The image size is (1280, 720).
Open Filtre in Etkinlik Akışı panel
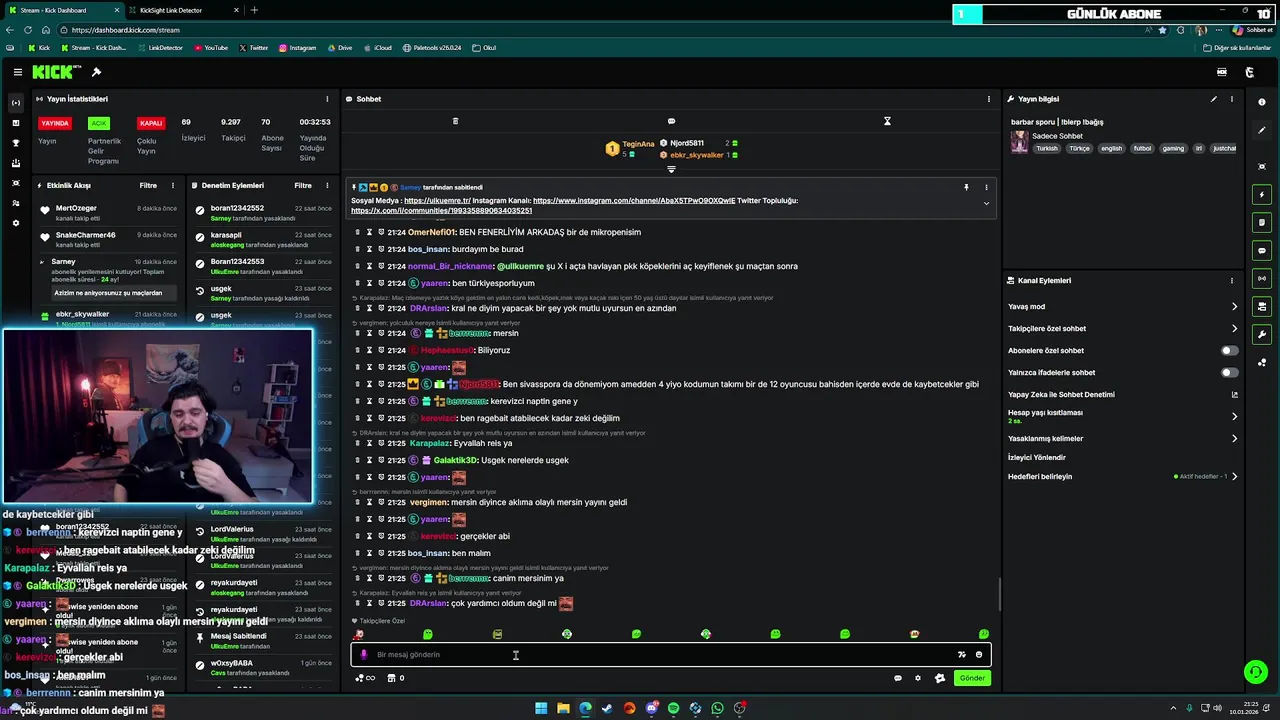[148, 185]
